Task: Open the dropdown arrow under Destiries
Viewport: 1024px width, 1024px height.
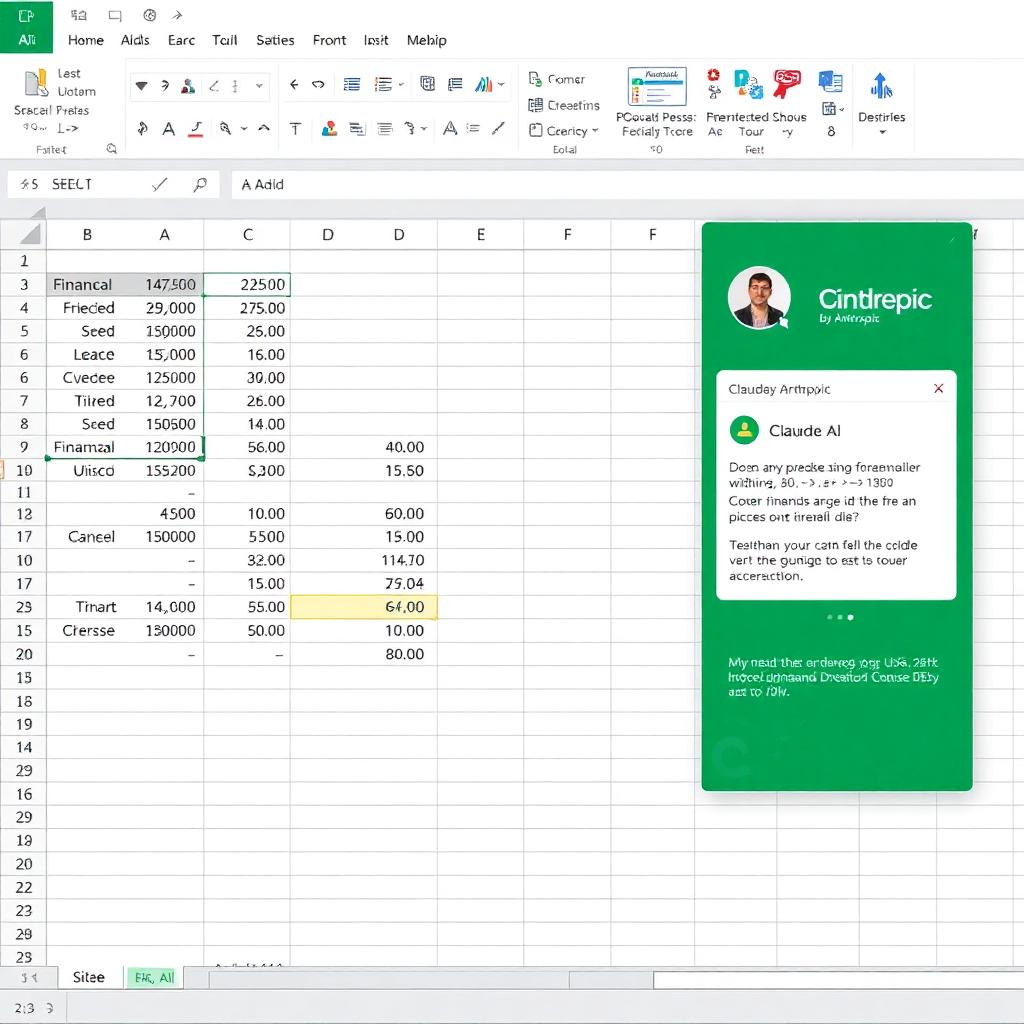Action: pyautogui.click(x=882, y=133)
